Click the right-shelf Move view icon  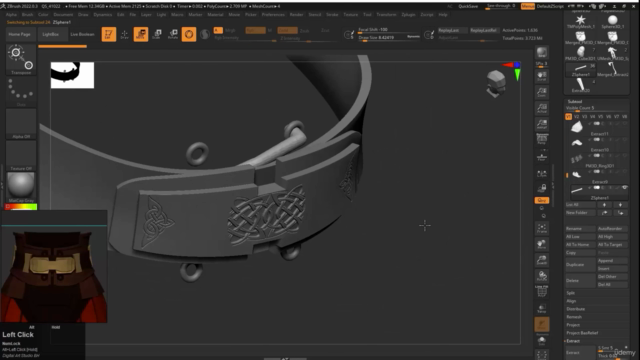point(542,244)
